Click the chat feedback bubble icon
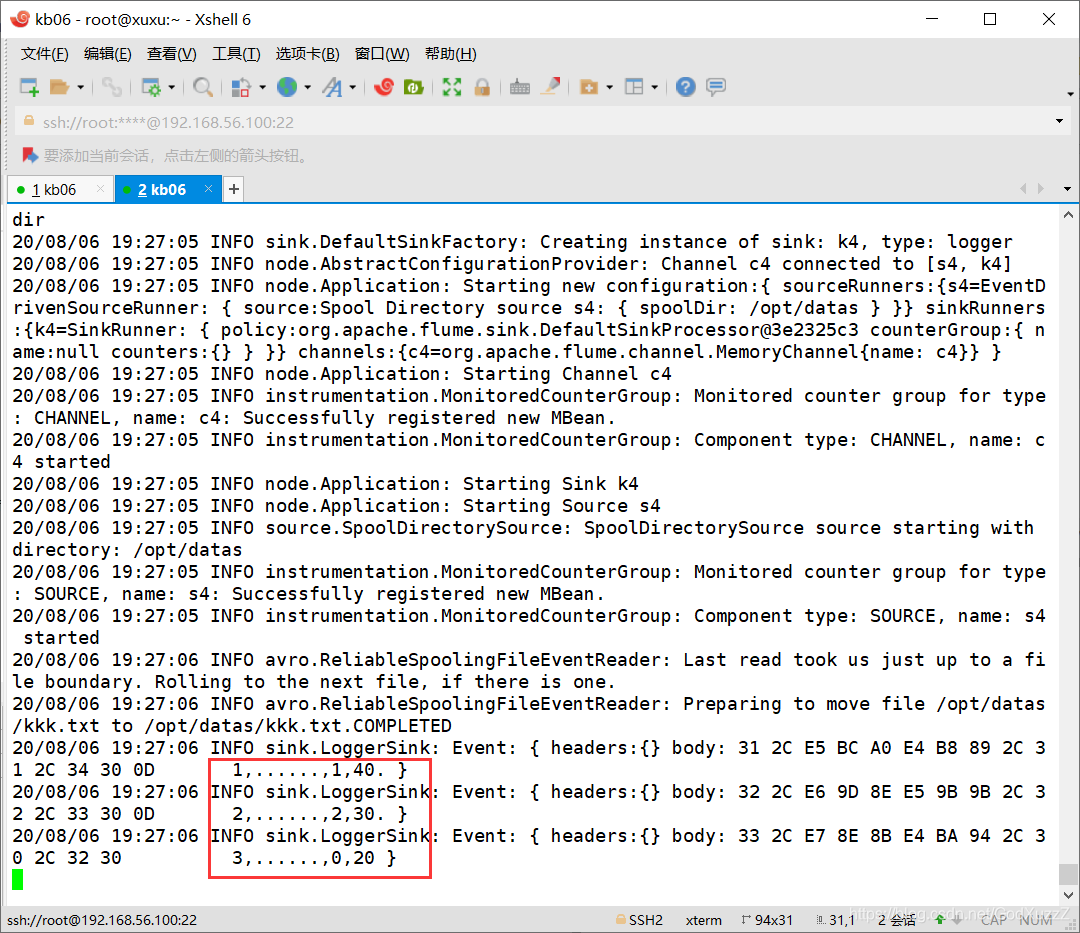 point(716,87)
